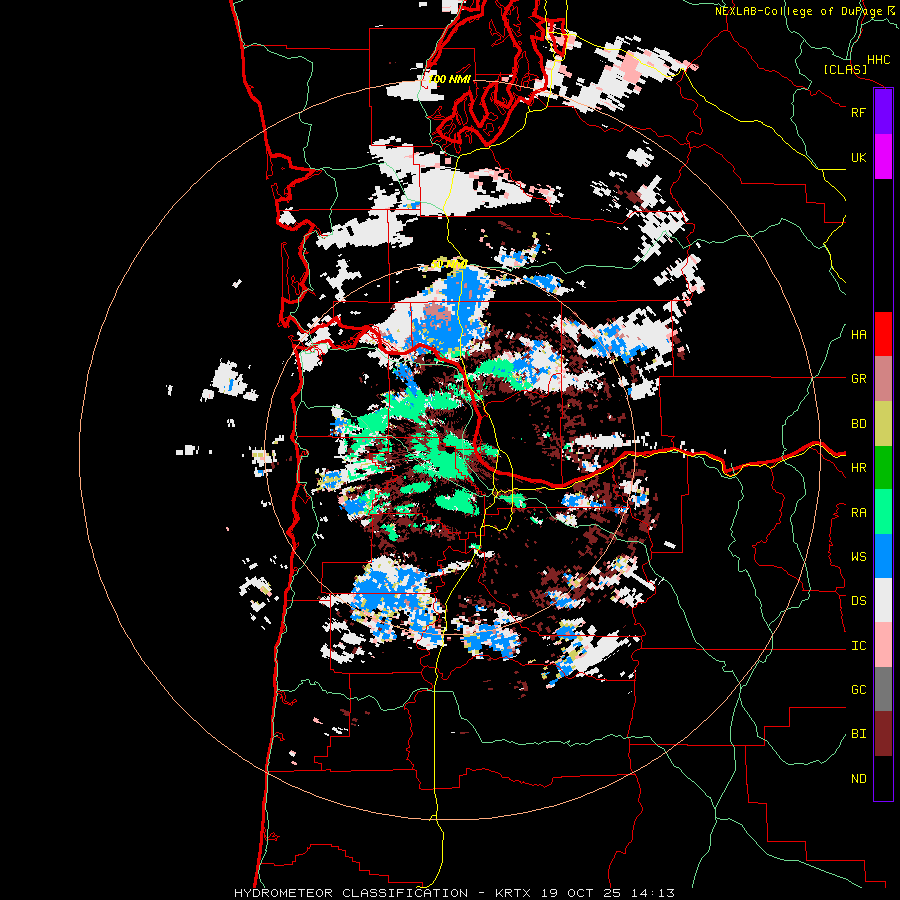This screenshot has height=900, width=900.
Task: Click the DS legend label
Action: tap(858, 601)
